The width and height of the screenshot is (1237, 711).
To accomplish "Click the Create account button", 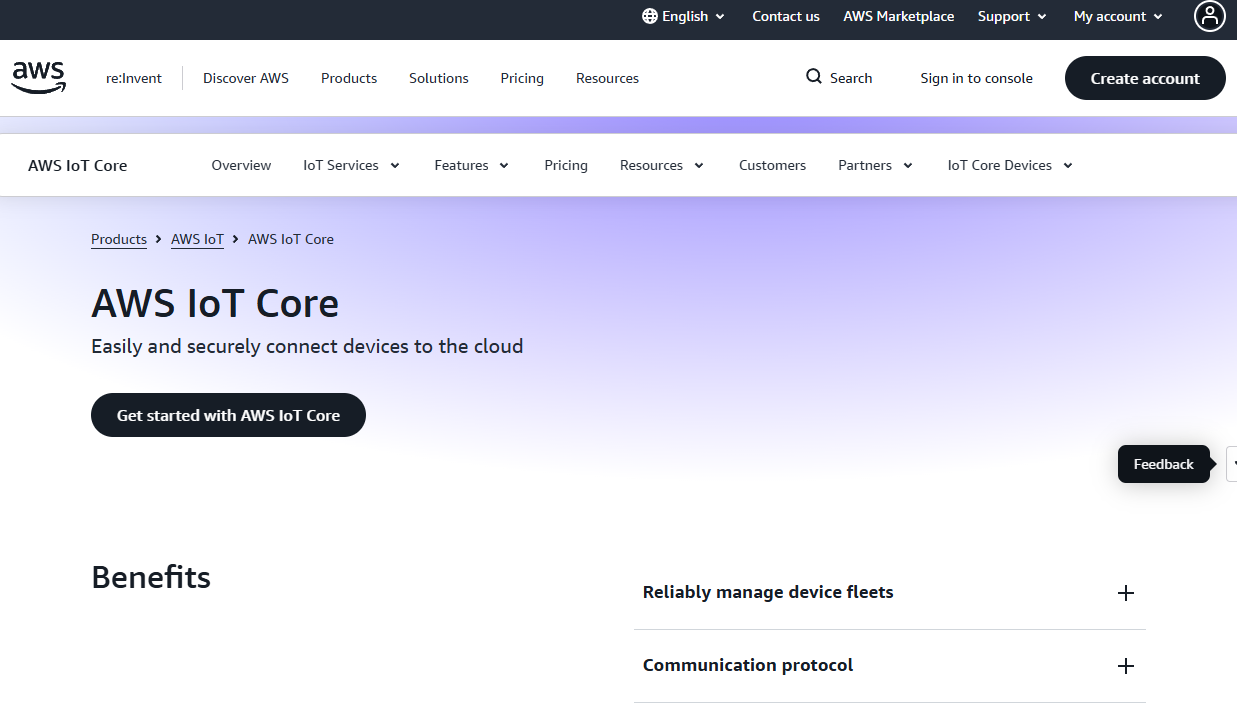I will (x=1145, y=78).
